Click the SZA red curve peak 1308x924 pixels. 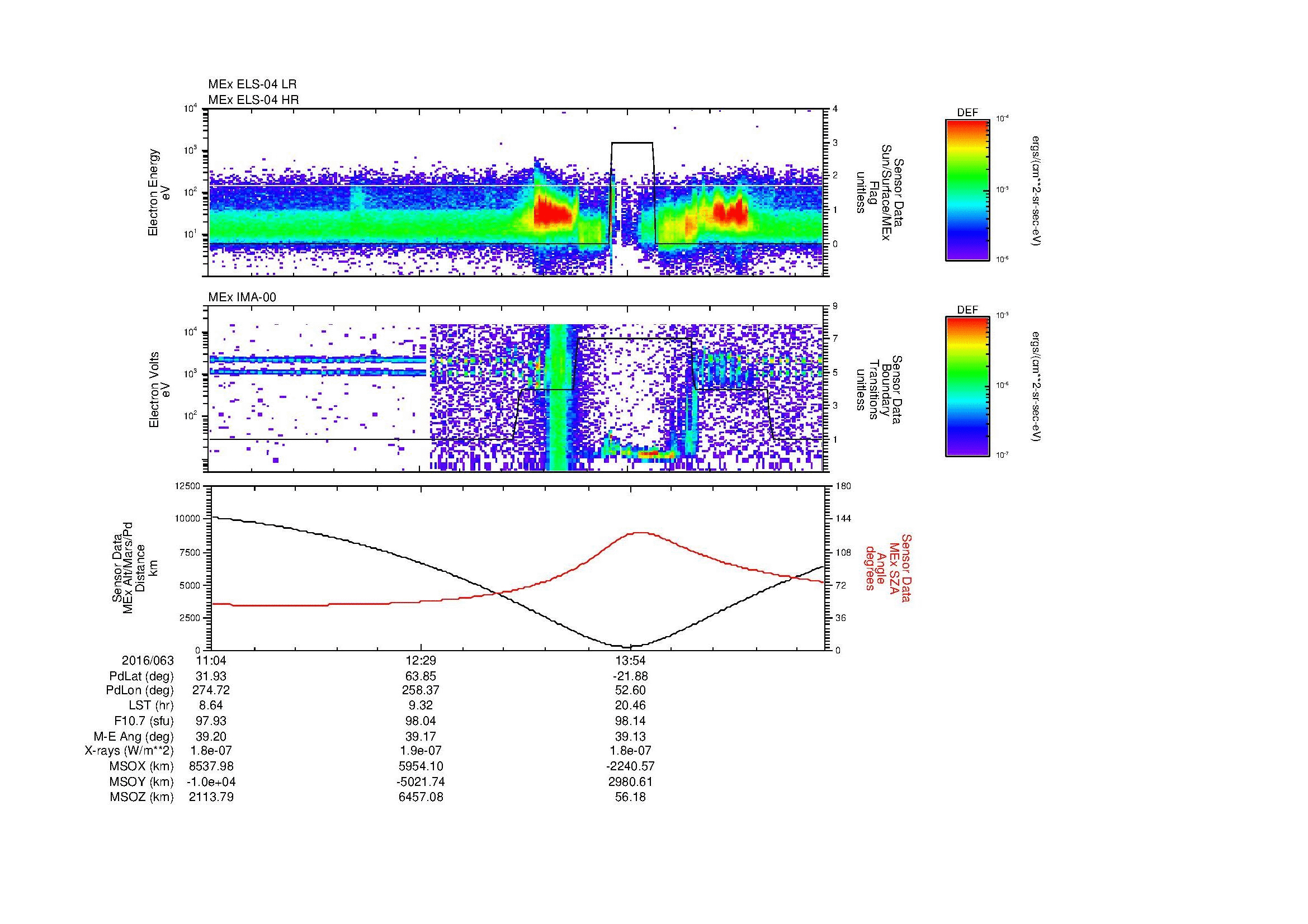[x=641, y=533]
